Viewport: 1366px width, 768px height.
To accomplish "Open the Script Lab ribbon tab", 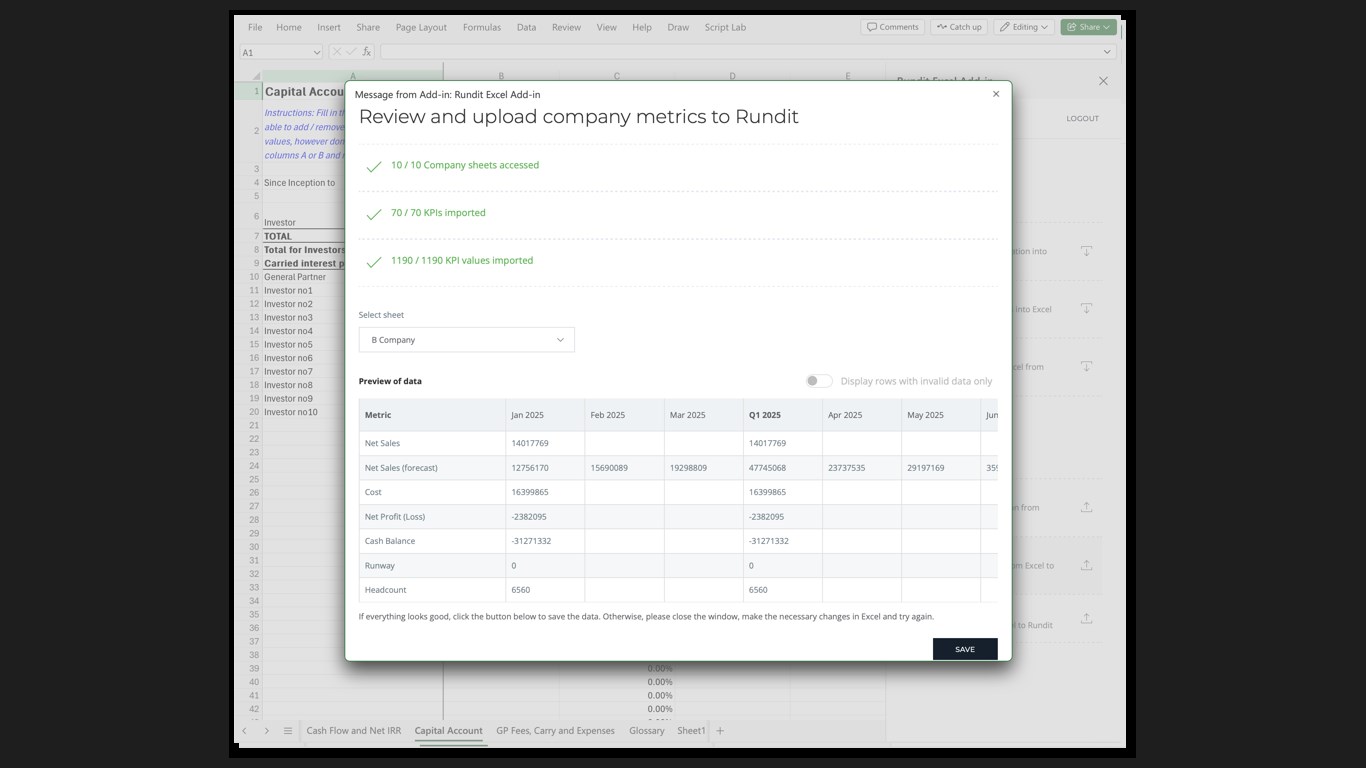I will (725, 27).
